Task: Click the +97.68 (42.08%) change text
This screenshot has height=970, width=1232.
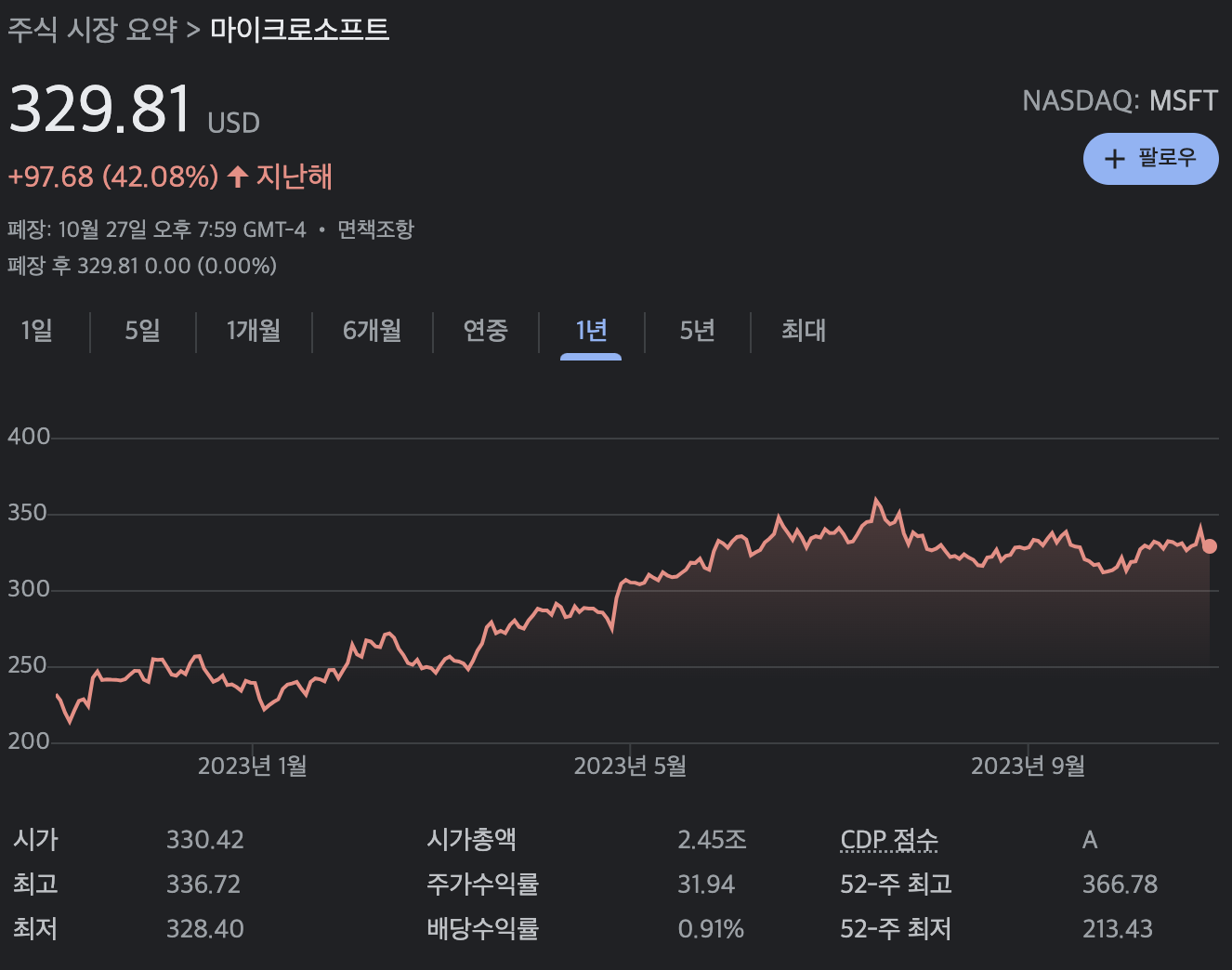Action: tap(113, 177)
